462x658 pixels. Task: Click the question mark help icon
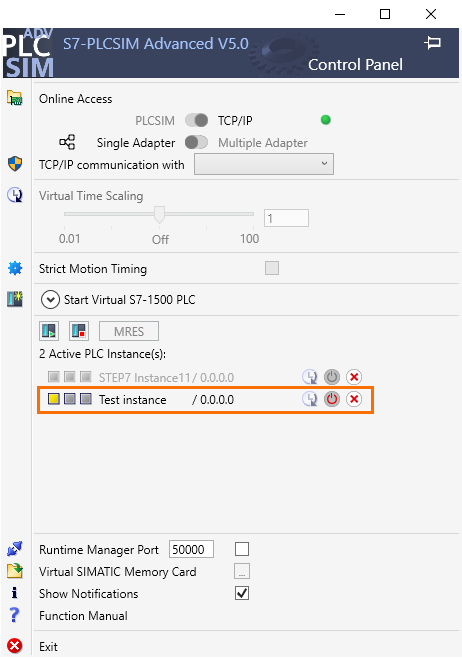tap(15, 615)
